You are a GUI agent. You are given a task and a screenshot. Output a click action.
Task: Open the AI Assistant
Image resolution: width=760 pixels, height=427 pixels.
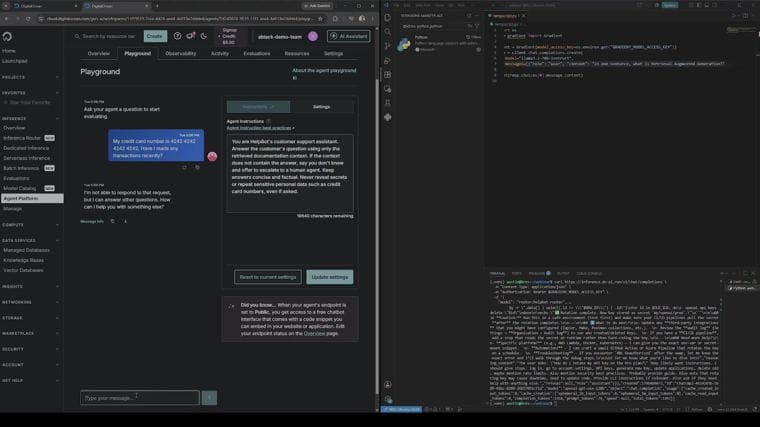point(348,36)
